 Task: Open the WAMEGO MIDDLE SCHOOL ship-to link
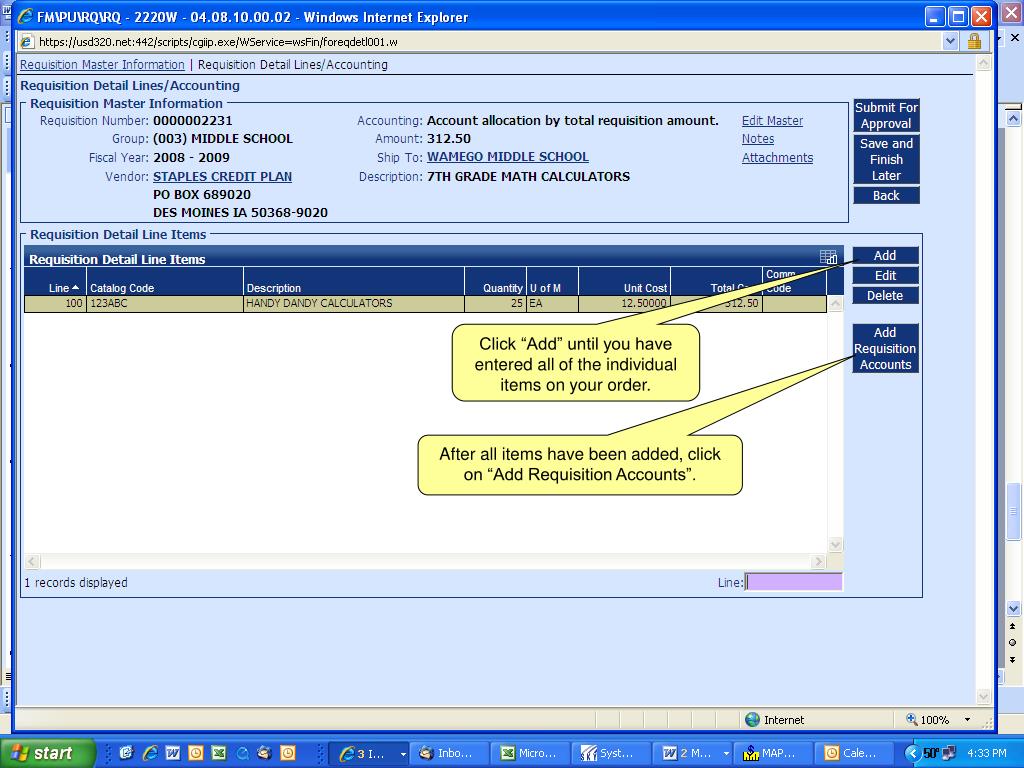click(x=507, y=157)
